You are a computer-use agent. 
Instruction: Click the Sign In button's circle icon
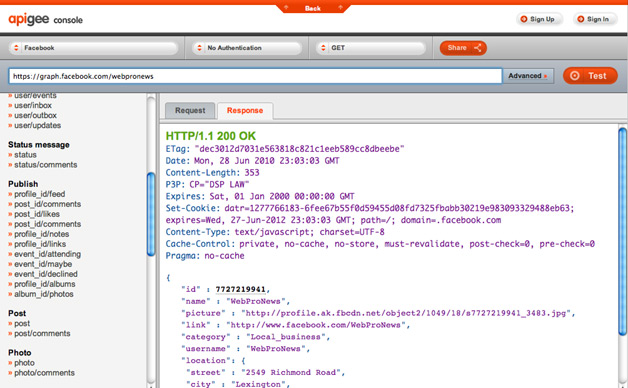point(580,19)
